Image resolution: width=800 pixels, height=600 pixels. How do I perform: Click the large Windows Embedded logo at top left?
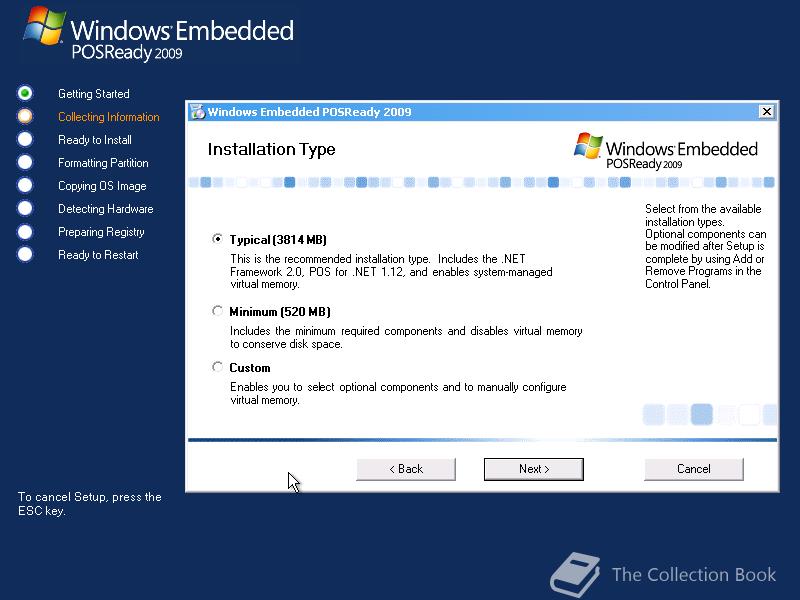(x=159, y=35)
